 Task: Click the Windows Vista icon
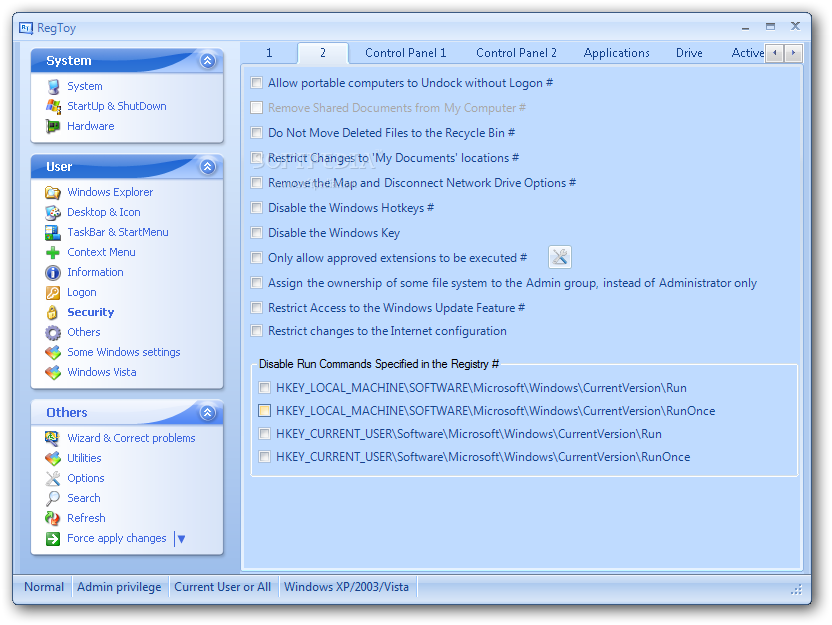point(53,372)
